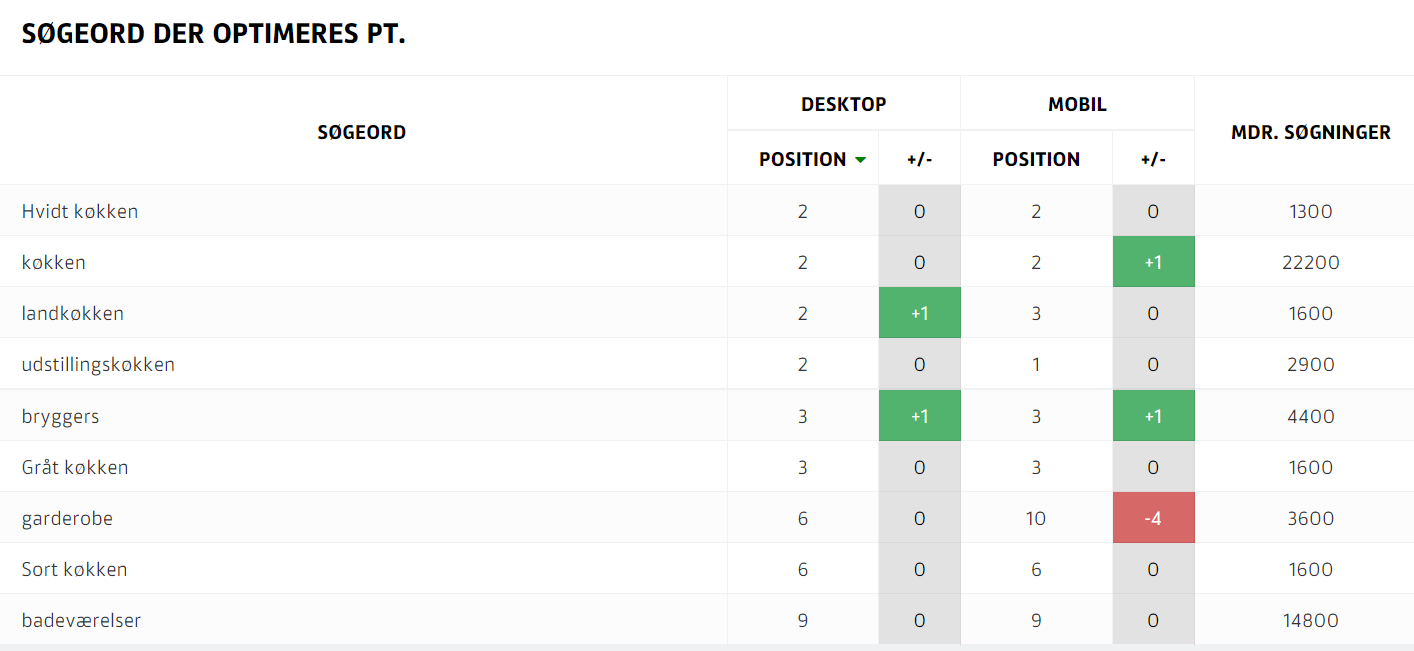Click the Desktop +/- column header
1414x651 pixels.
(919, 160)
